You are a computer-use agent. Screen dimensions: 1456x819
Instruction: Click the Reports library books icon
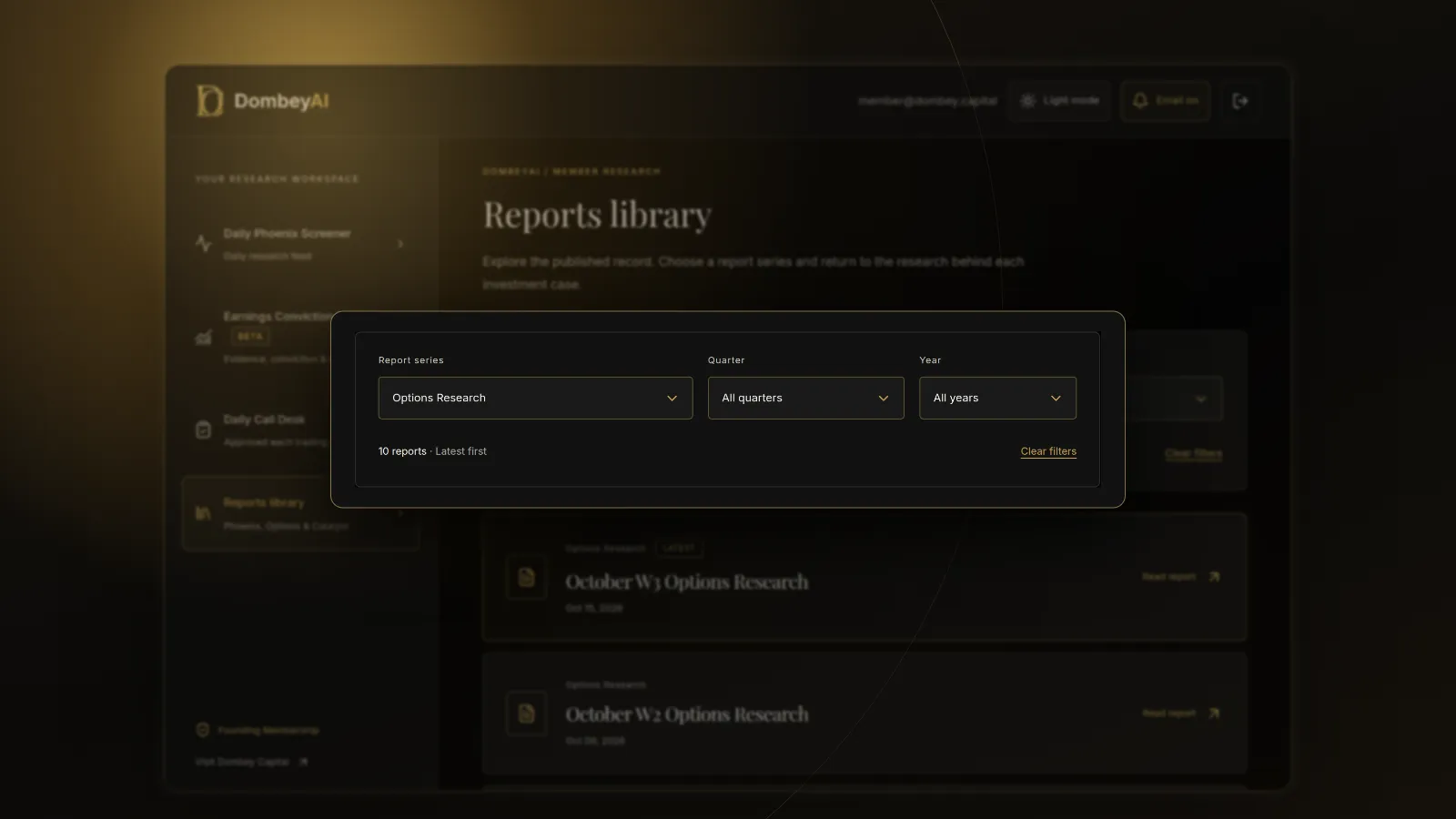coord(204,514)
